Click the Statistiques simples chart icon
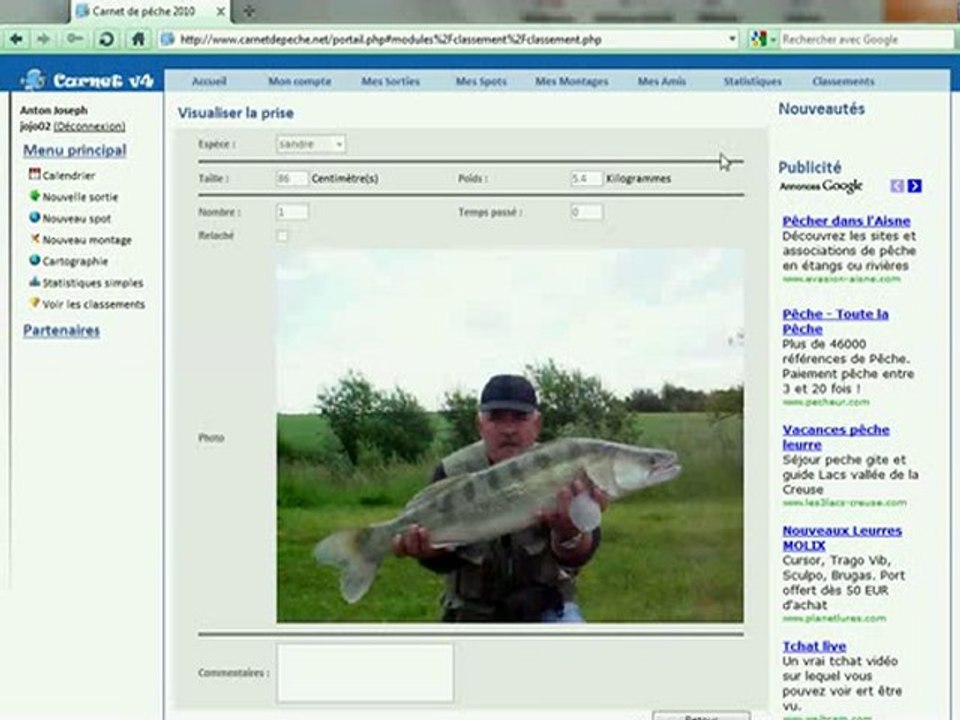 pos(34,282)
